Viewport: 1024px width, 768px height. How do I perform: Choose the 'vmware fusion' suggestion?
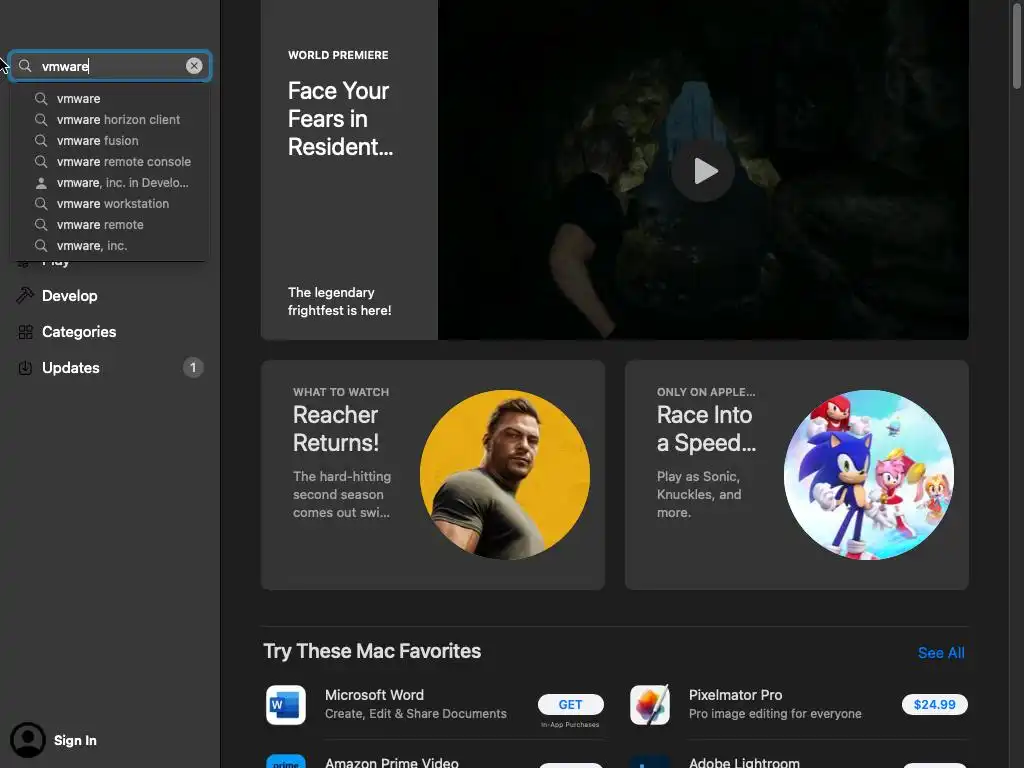(110, 140)
